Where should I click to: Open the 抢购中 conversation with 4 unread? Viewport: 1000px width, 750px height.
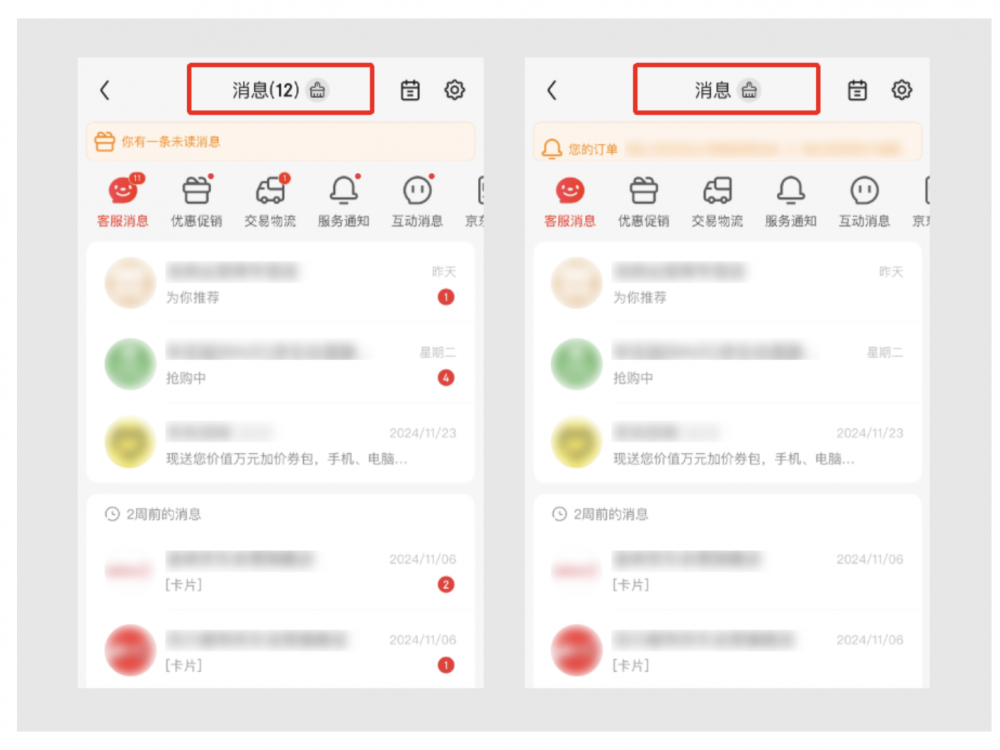pyautogui.click(x=281, y=364)
